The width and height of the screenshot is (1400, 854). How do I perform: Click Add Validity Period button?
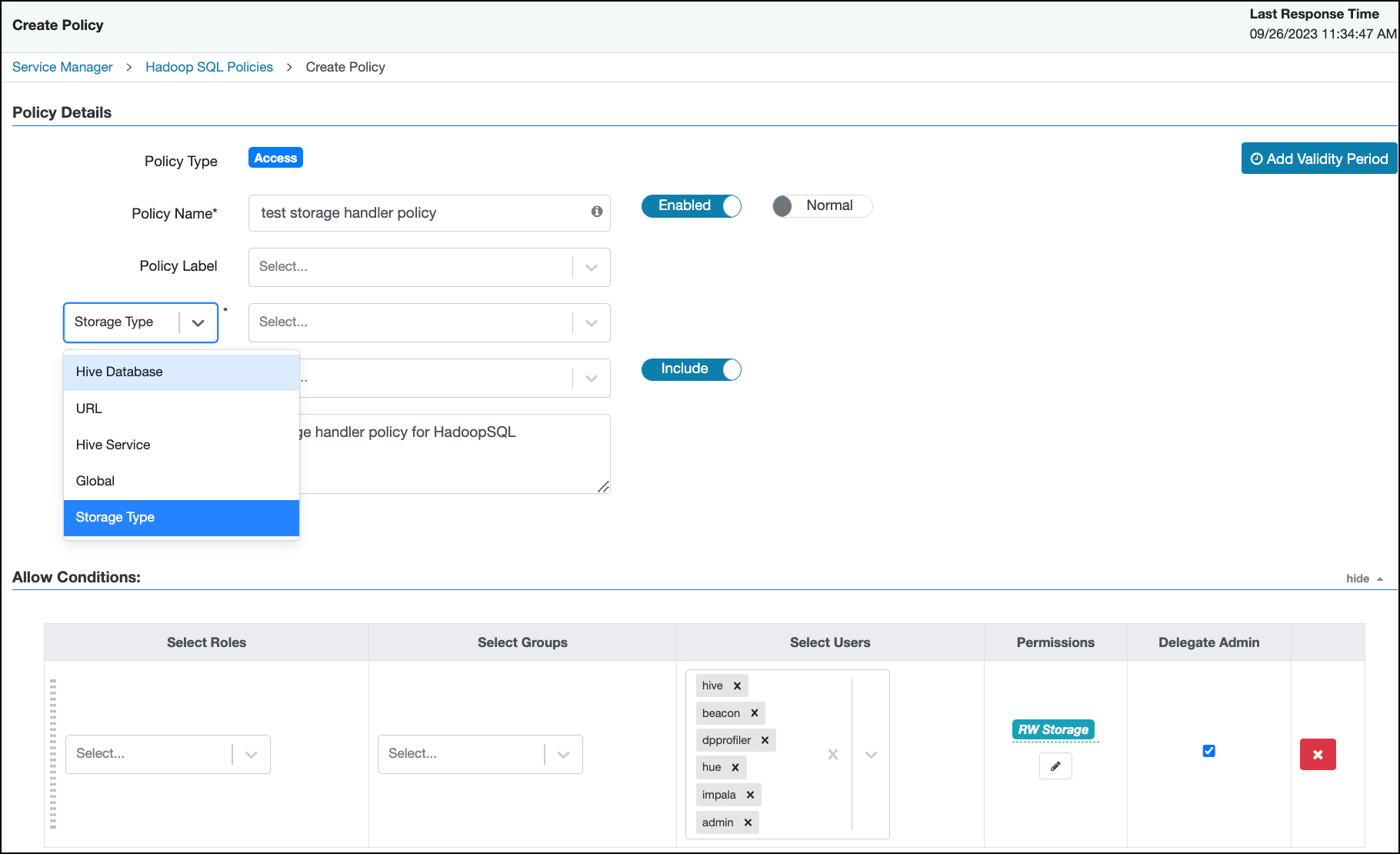(1318, 158)
